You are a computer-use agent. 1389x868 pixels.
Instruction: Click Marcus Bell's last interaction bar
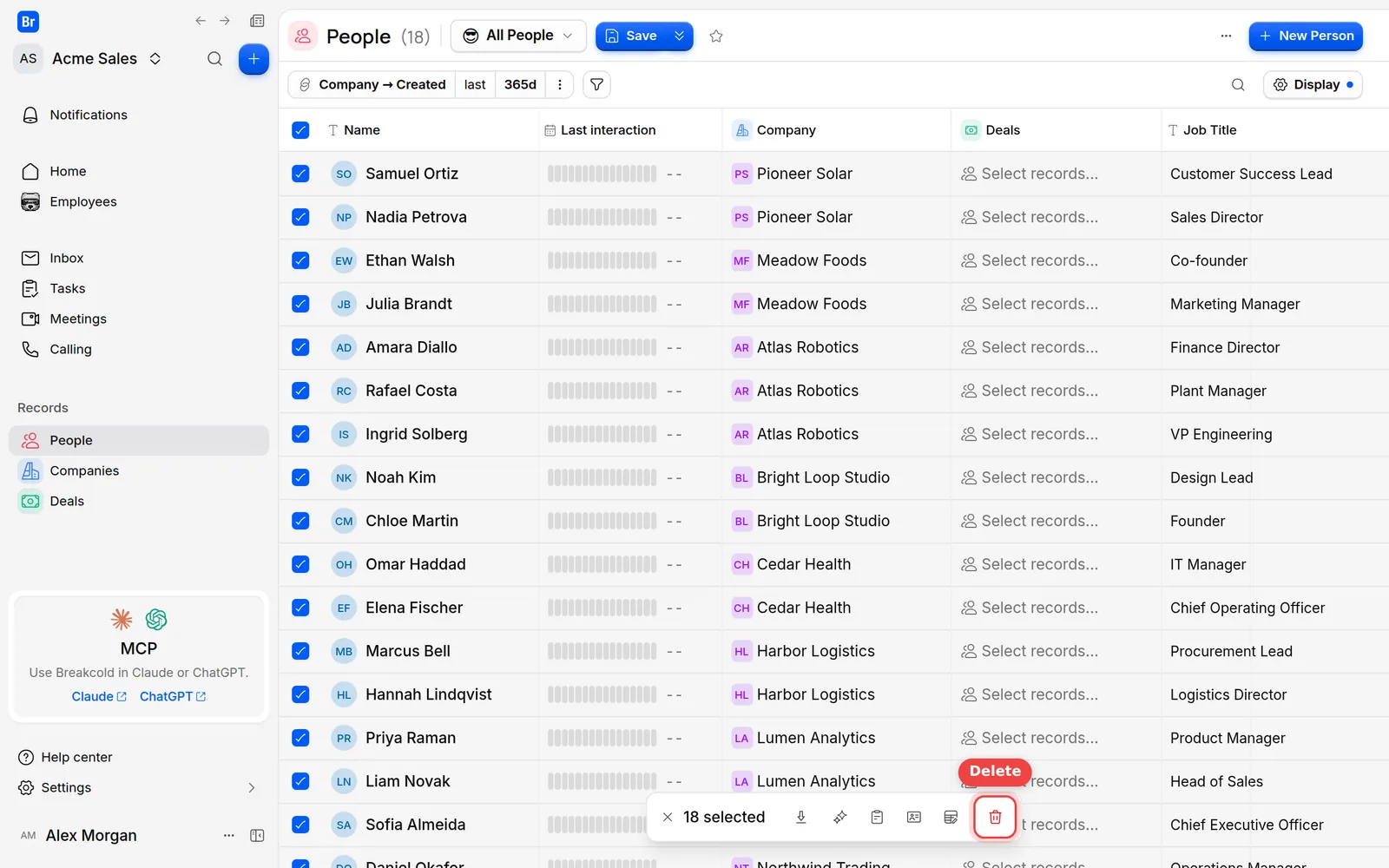[x=602, y=651]
